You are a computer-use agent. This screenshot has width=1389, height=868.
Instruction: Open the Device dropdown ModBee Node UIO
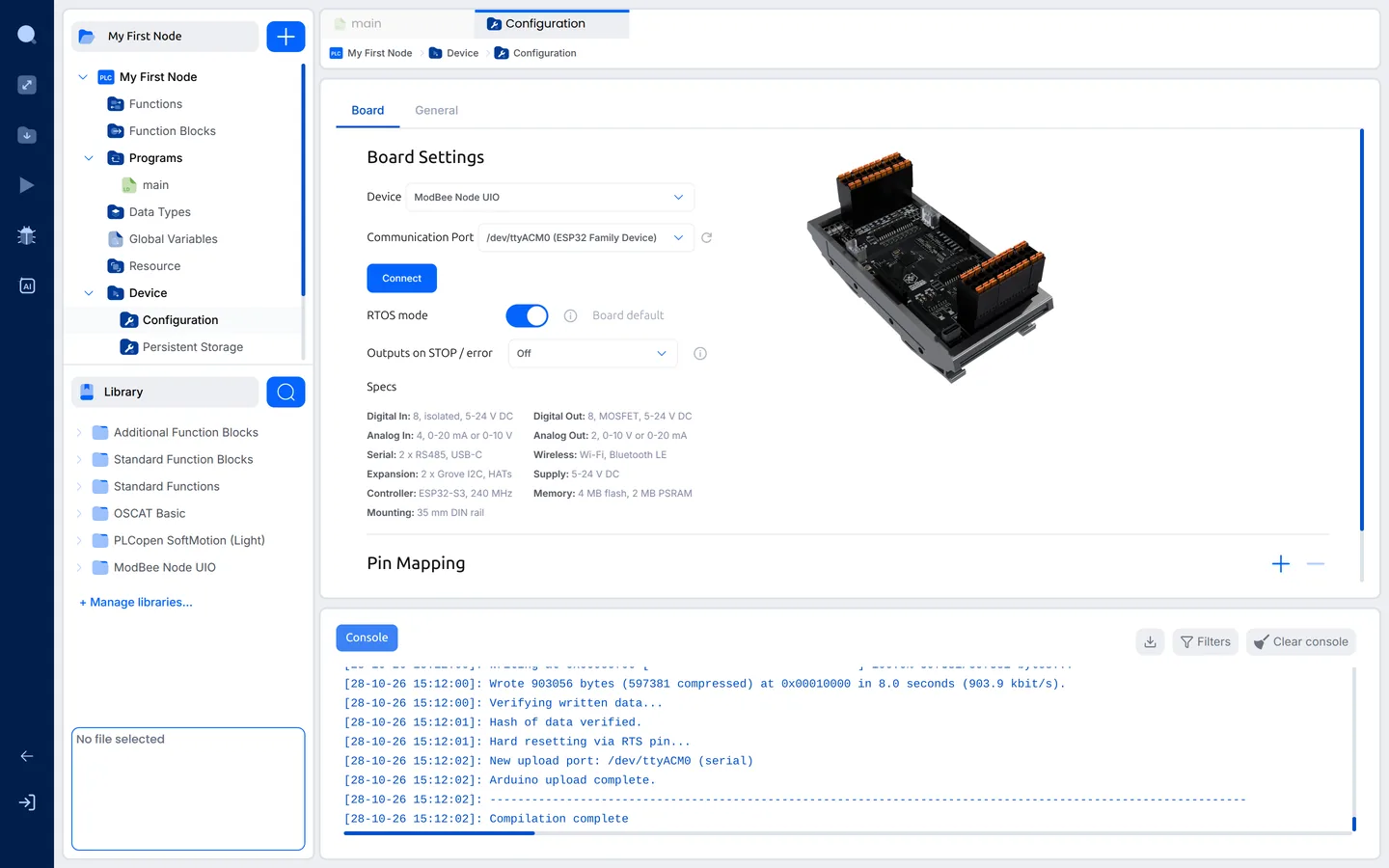pyautogui.click(x=550, y=197)
